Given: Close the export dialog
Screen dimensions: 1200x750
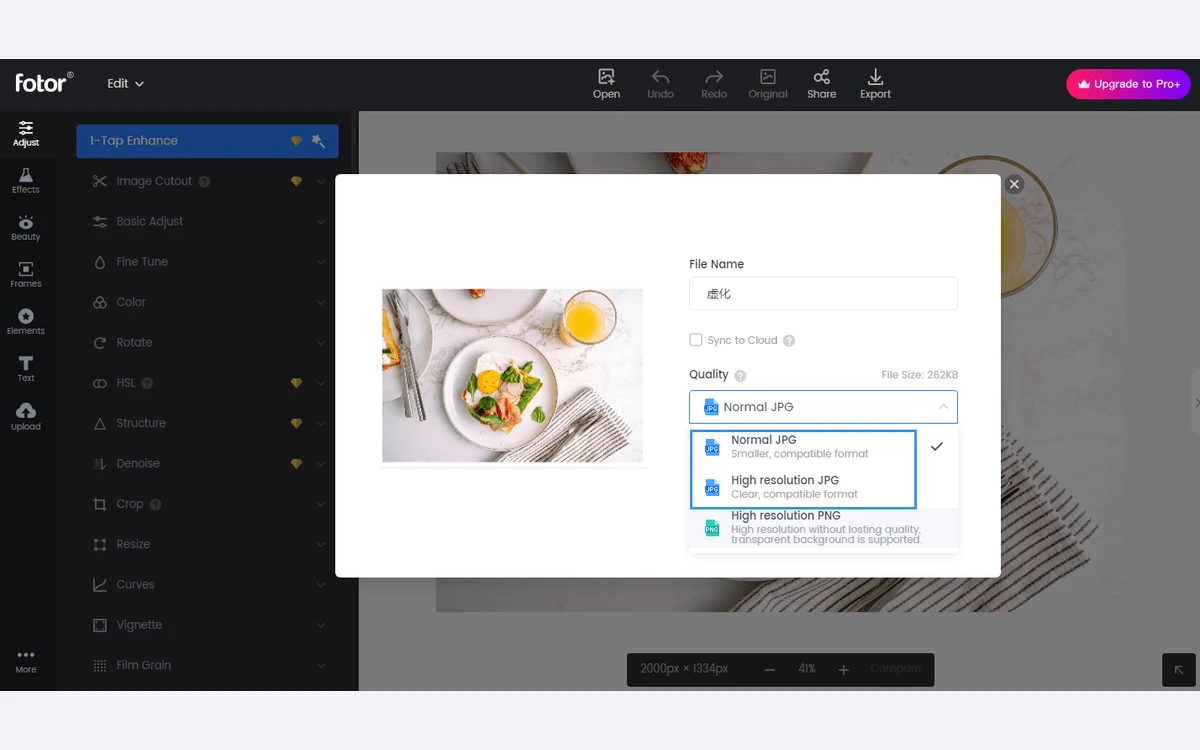Looking at the screenshot, I should click(x=1014, y=184).
